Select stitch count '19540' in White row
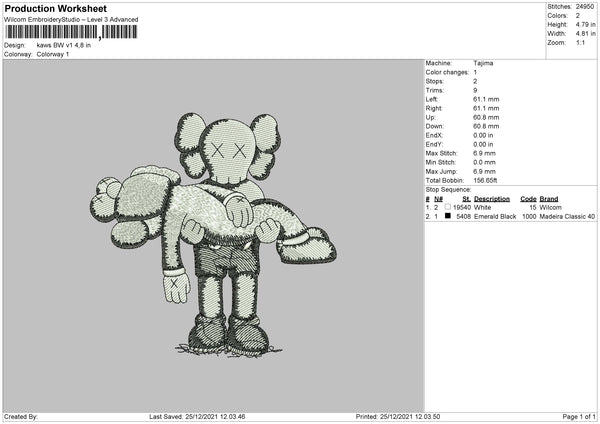The image size is (600, 424). pos(462,207)
